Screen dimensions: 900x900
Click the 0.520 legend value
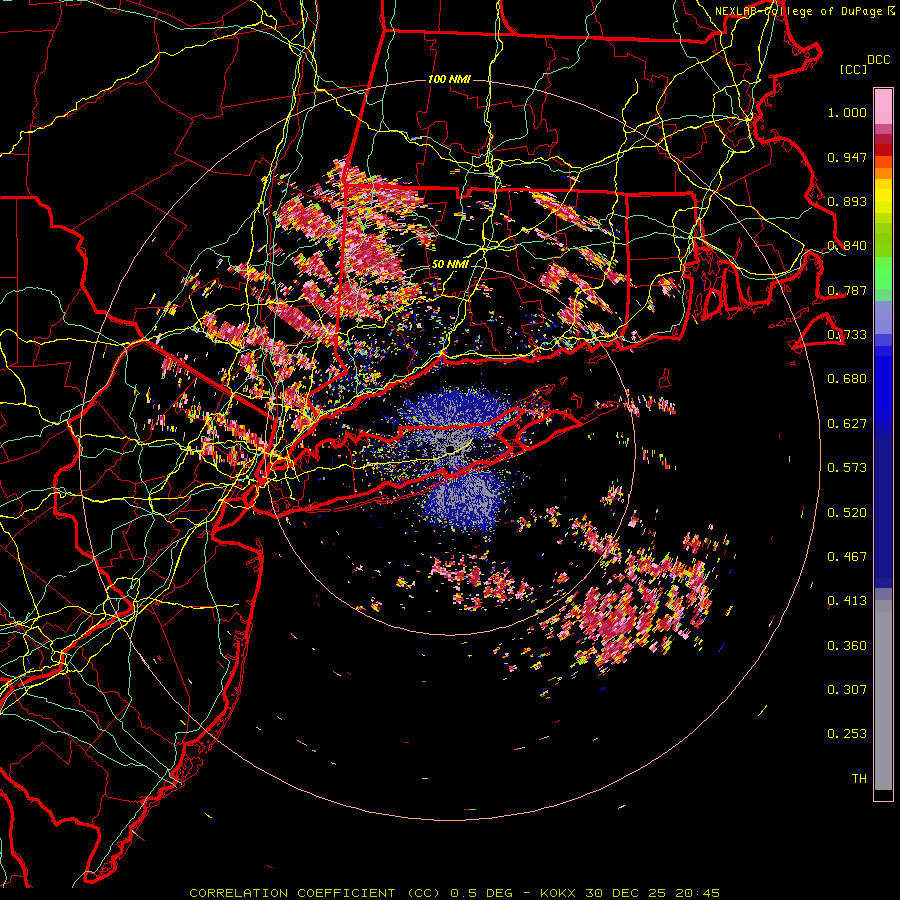847,513
